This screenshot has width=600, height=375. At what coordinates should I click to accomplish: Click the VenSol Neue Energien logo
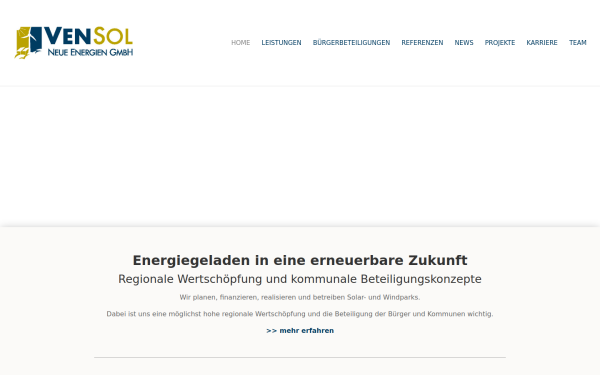(73, 42)
